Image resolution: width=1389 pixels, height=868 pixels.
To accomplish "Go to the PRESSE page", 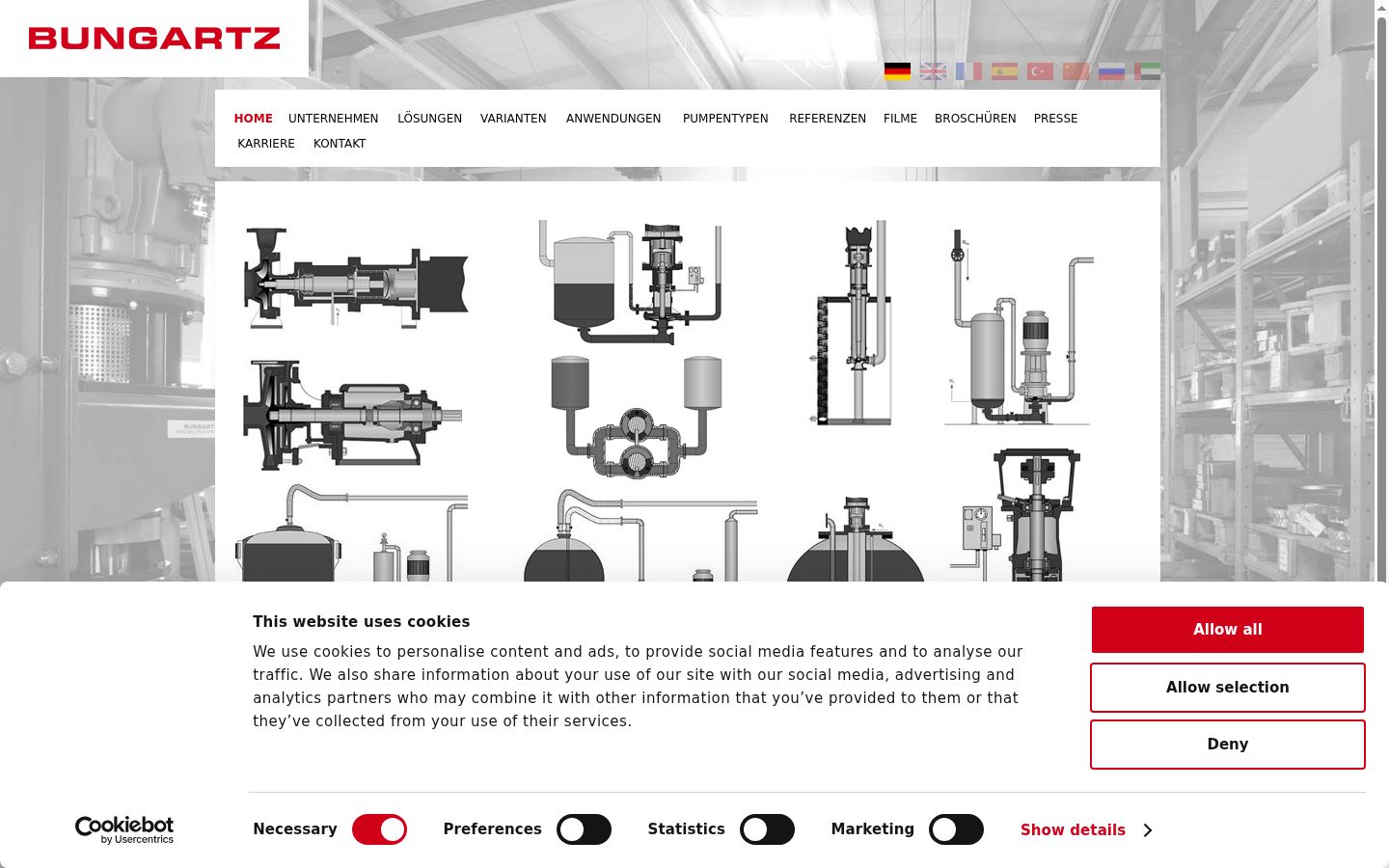I will pyautogui.click(x=1056, y=119).
